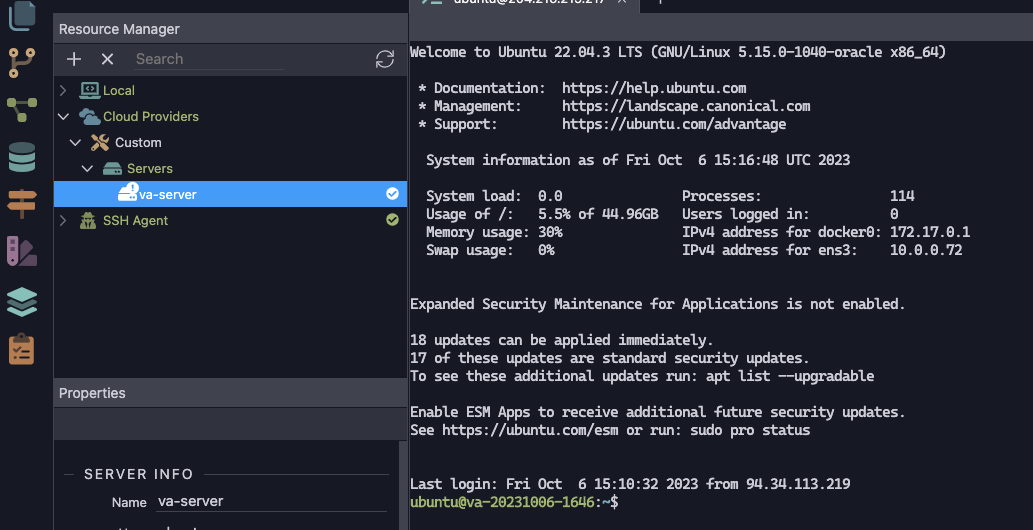Click ens3 address 10.0.0.72

tap(926, 250)
